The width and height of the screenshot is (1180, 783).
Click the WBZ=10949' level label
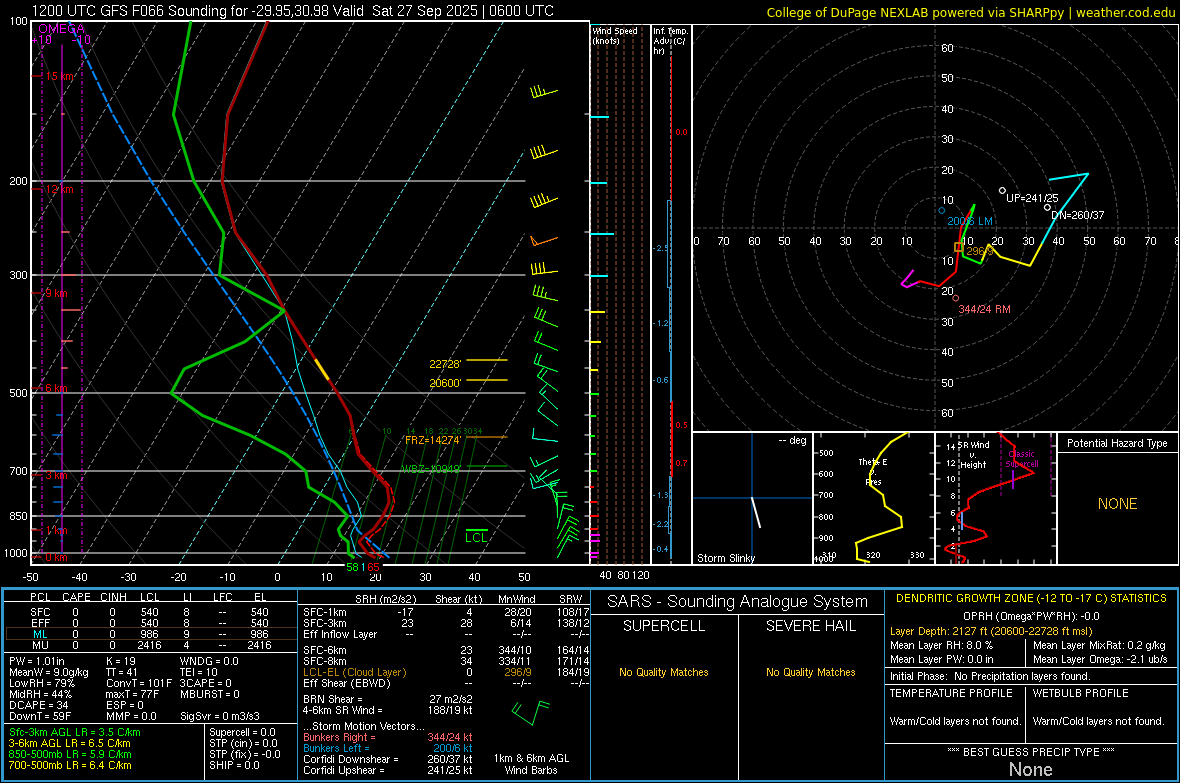tap(430, 468)
